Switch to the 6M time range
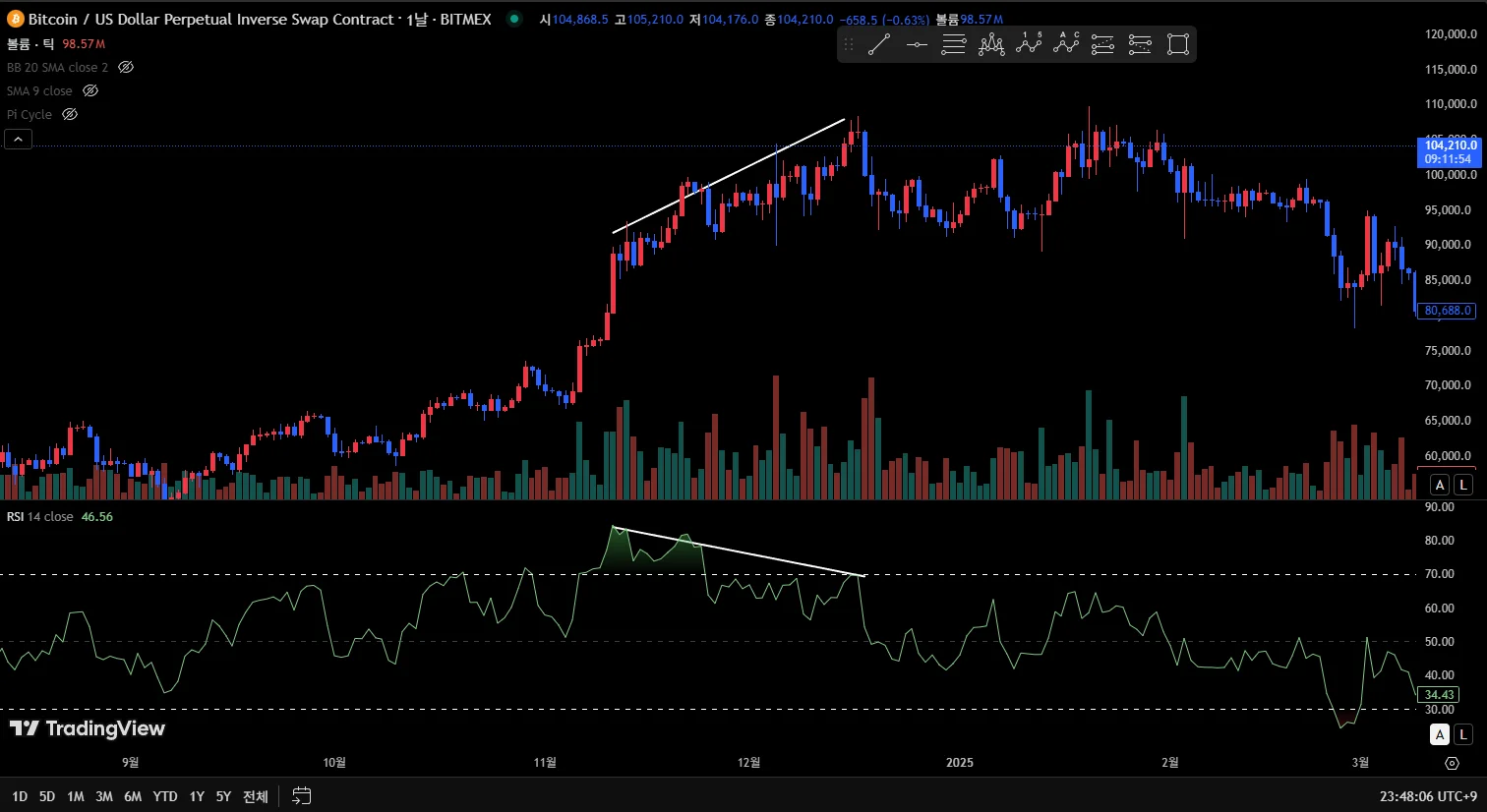1487x812 pixels. [133, 796]
